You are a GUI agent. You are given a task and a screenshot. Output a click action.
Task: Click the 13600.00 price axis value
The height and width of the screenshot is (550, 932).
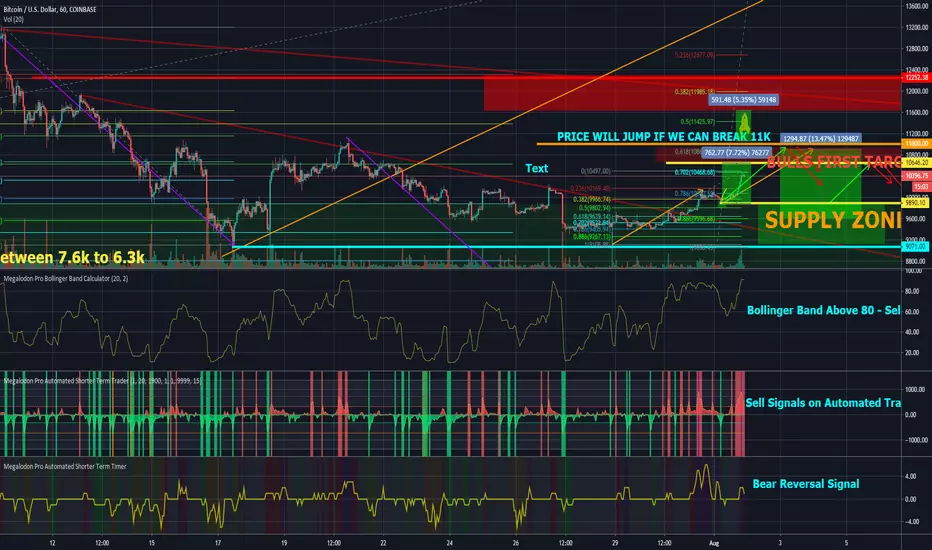917,6
